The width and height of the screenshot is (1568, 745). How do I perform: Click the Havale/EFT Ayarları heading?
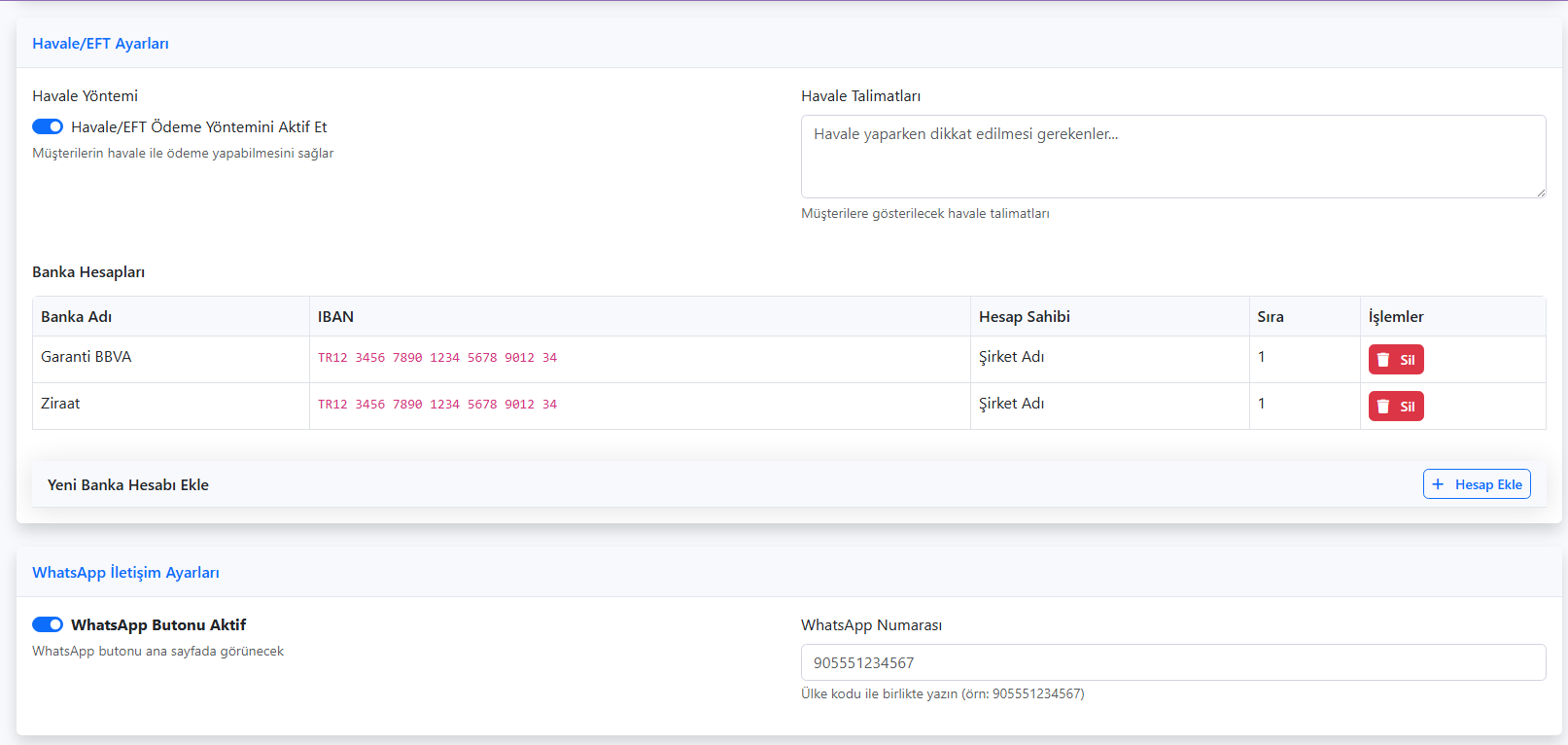point(100,44)
